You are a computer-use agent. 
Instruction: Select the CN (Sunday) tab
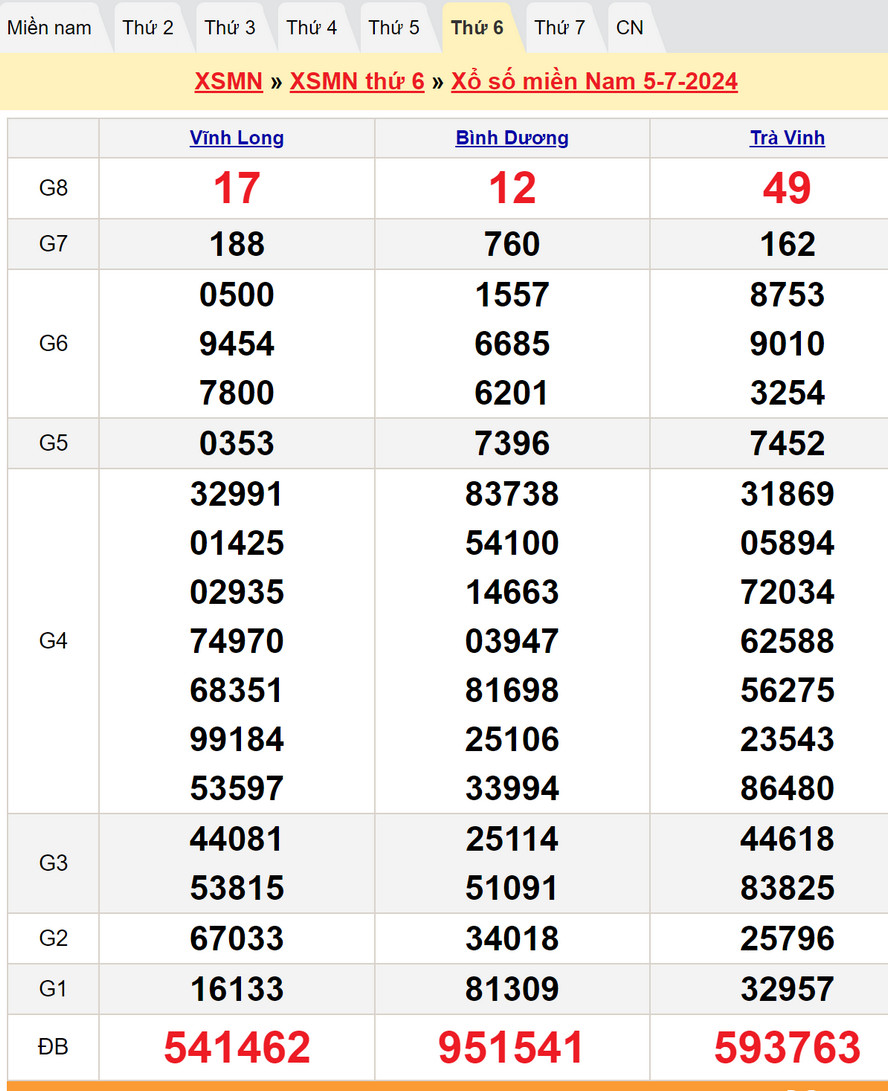pos(630,28)
